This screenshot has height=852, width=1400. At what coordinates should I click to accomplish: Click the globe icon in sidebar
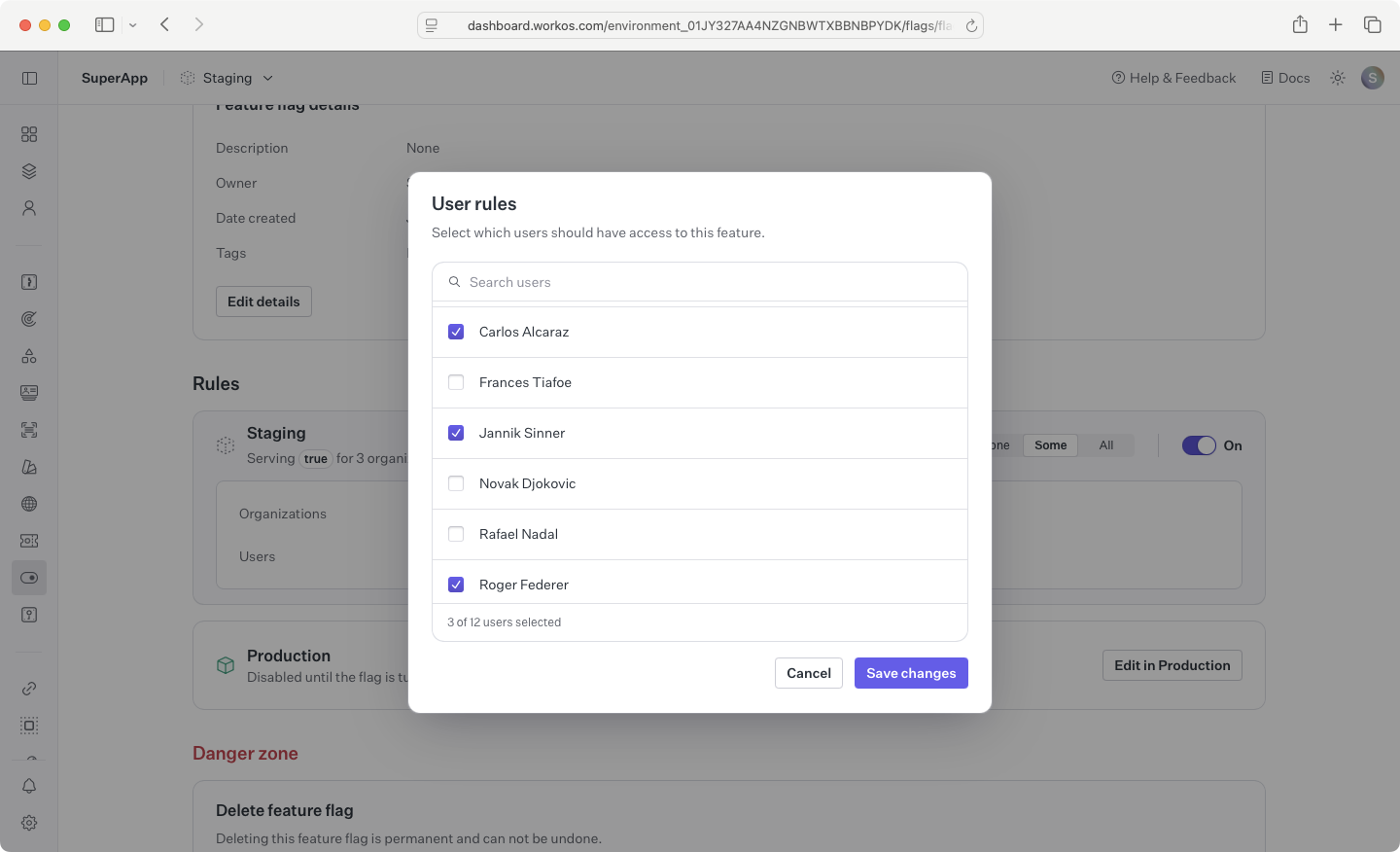(x=29, y=504)
